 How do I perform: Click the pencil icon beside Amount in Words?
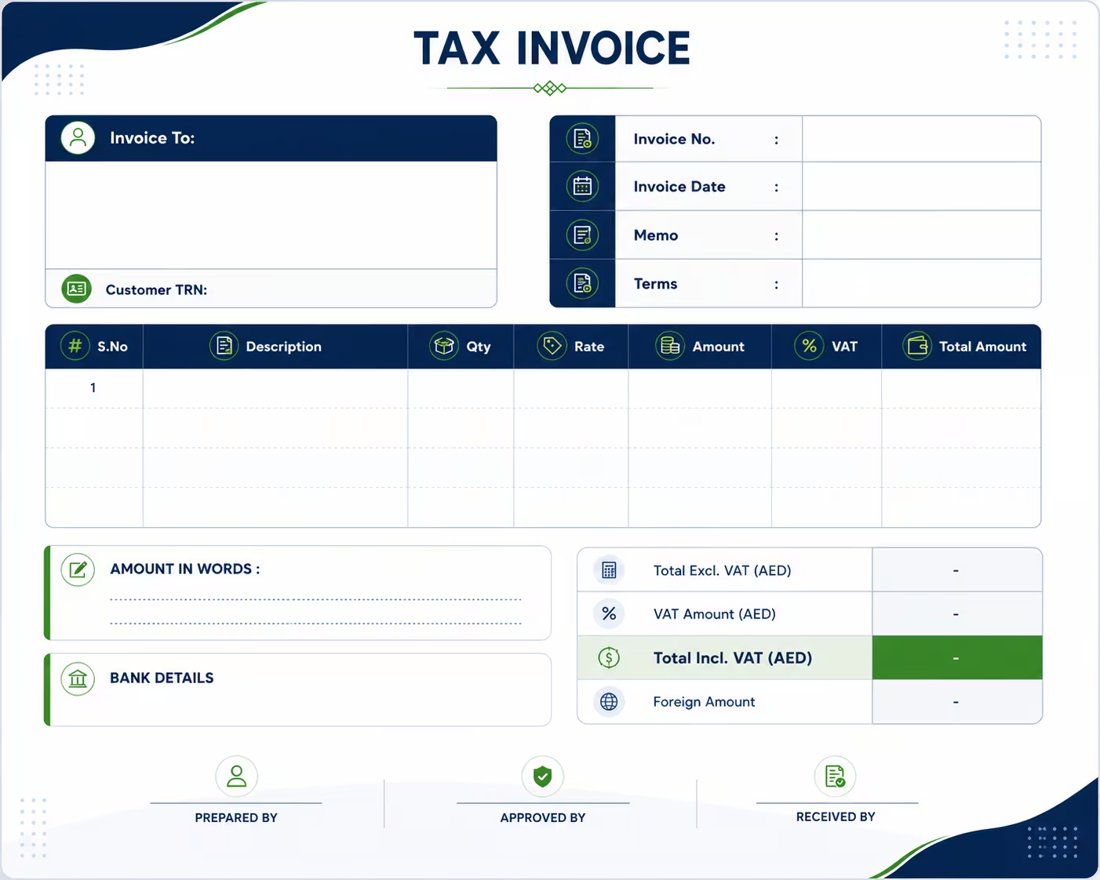click(78, 569)
